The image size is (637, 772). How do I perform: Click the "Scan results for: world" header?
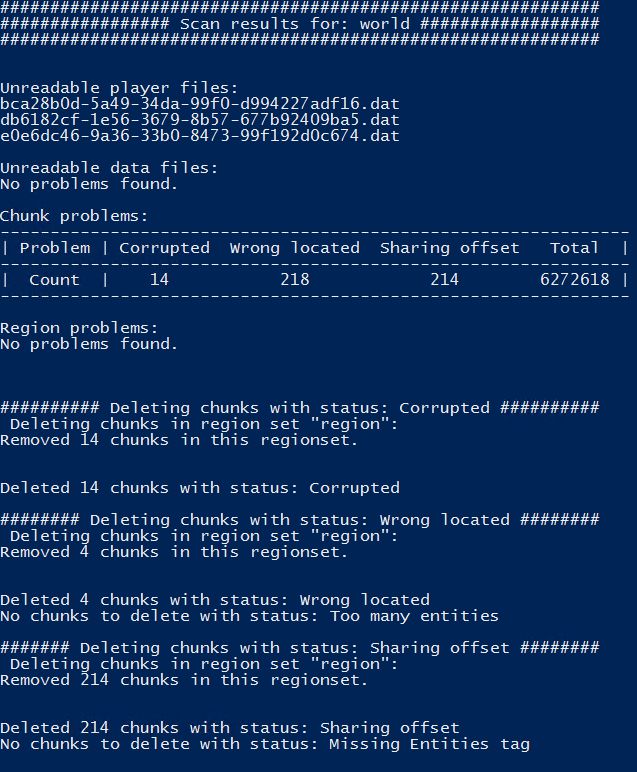tap(299, 24)
